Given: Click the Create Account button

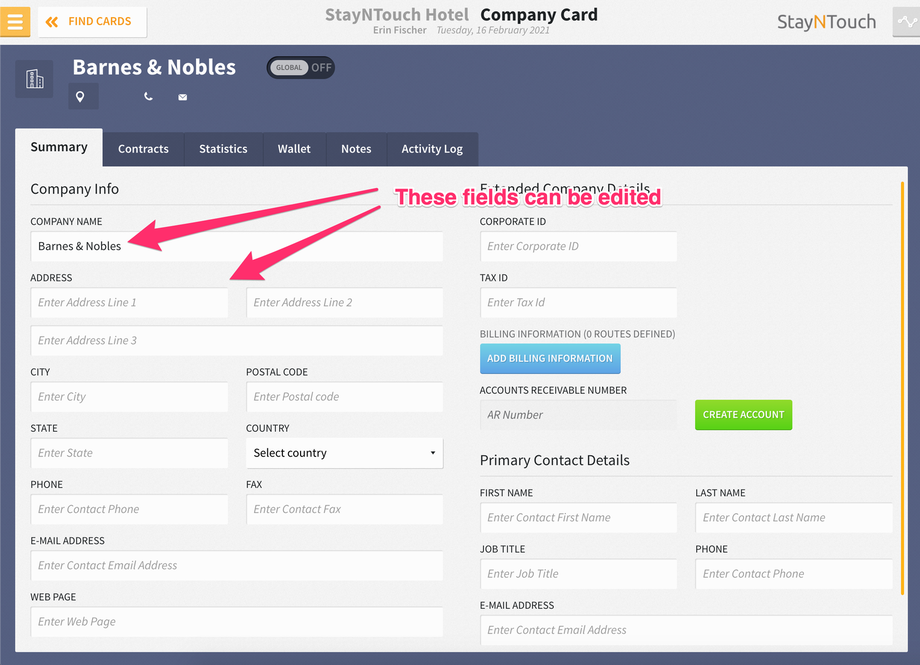Looking at the screenshot, I should coord(743,415).
